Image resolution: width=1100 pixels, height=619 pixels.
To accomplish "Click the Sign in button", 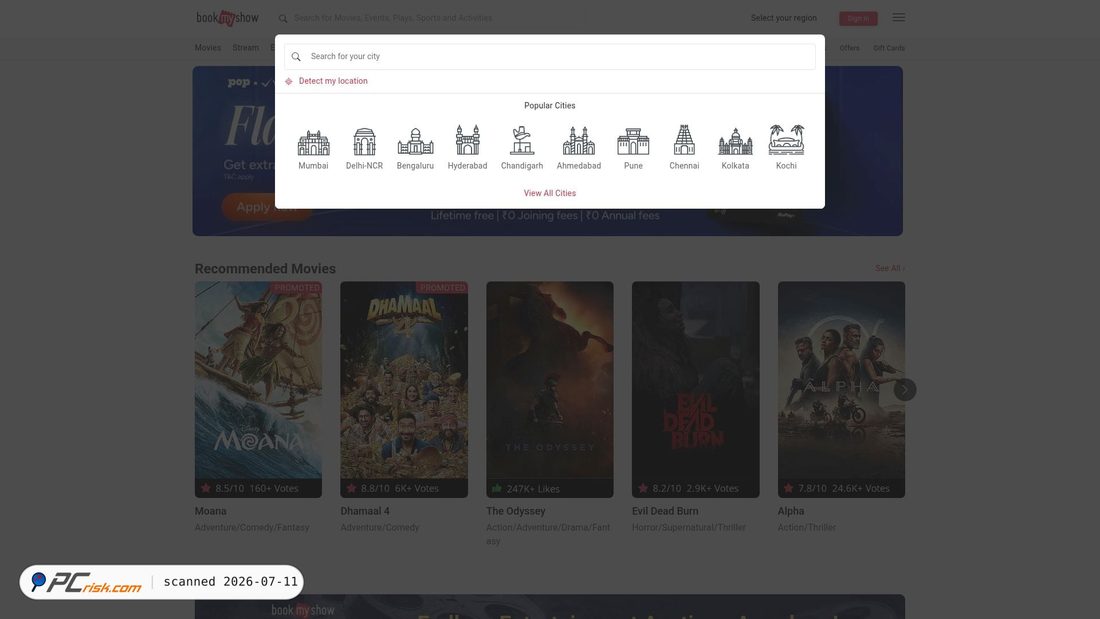I will coord(858,18).
